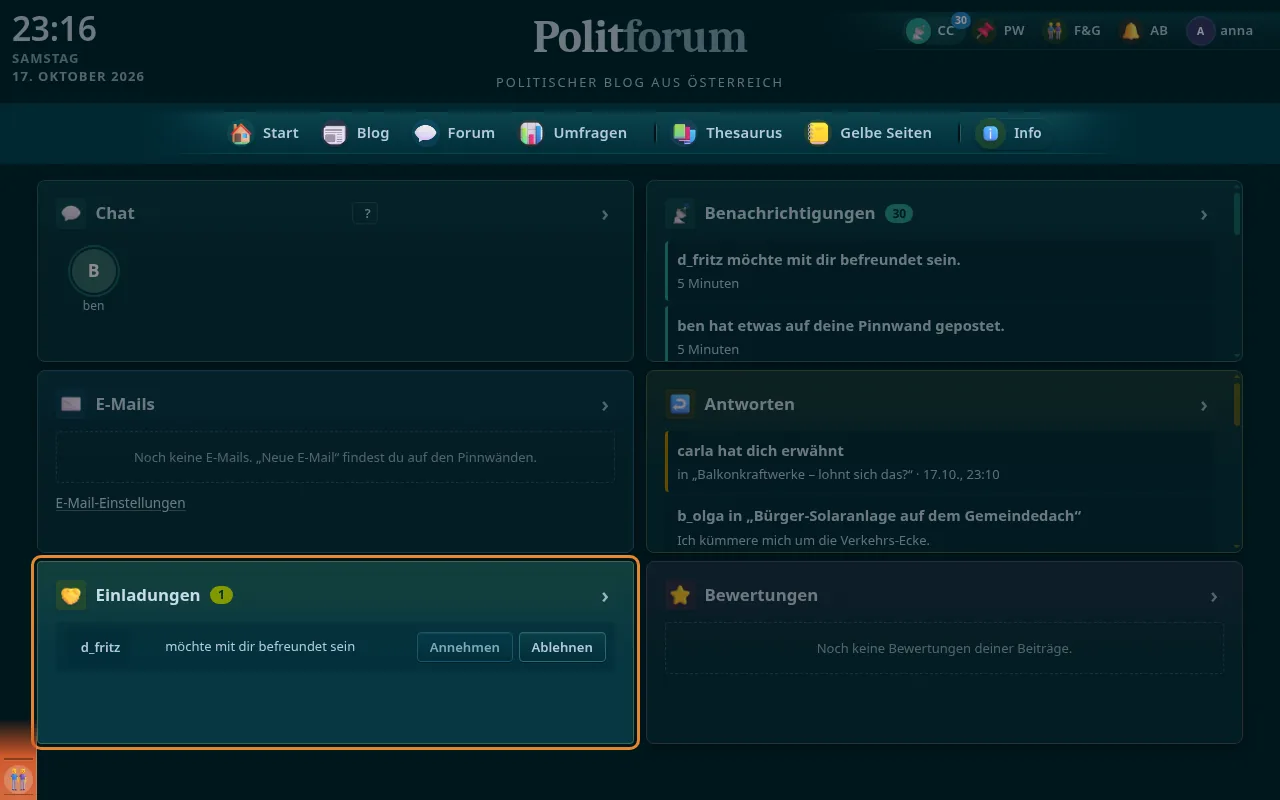The height and width of the screenshot is (800, 1280).
Task: Click the Start house icon
Action: [x=241, y=133]
